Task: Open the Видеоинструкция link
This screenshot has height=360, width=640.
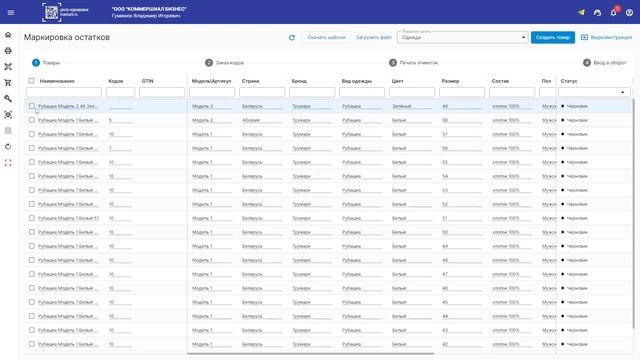Action: tap(611, 37)
